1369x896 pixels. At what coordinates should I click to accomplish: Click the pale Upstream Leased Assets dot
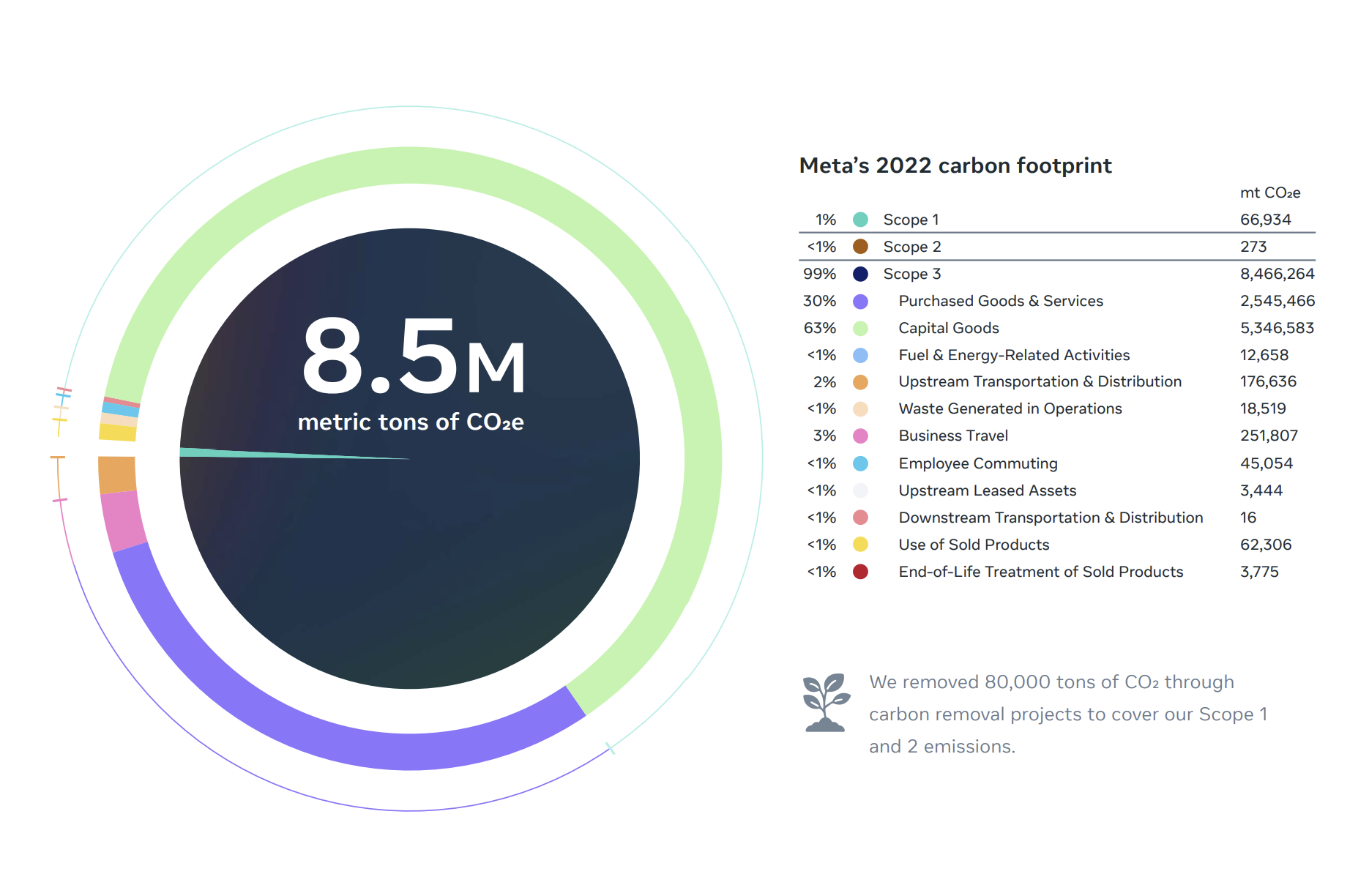pos(860,490)
